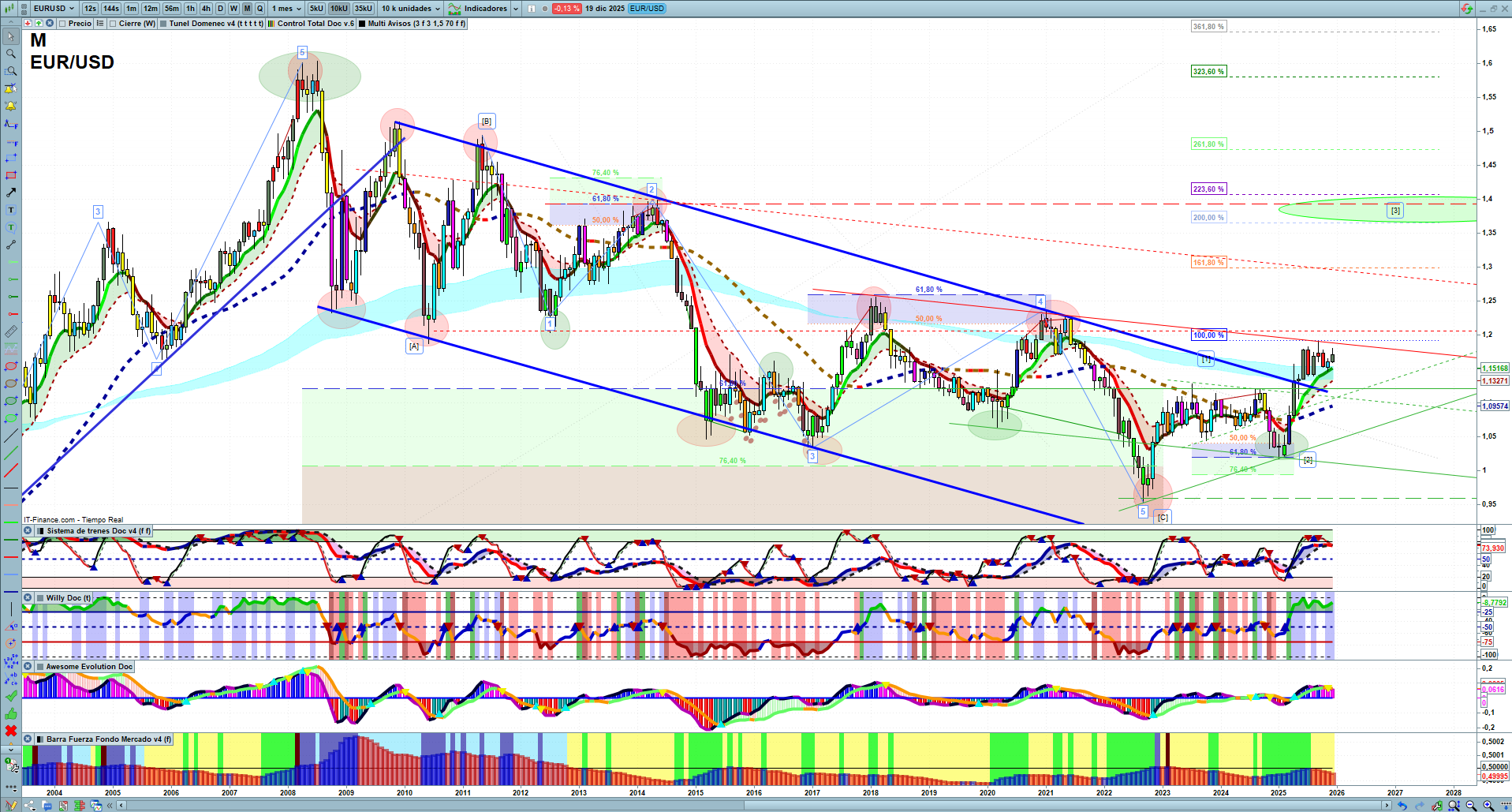Click the red X delete tool
Image resolution: width=1512 pixels, height=812 pixels.
(x=10, y=731)
